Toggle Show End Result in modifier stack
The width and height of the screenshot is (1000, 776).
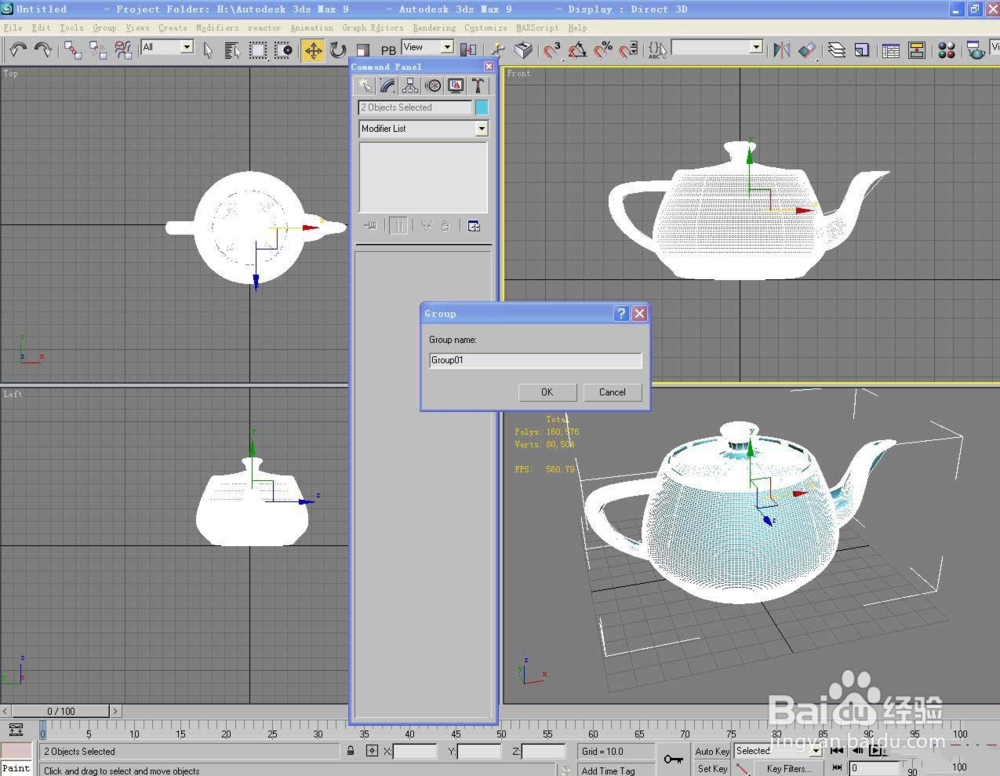tap(399, 226)
